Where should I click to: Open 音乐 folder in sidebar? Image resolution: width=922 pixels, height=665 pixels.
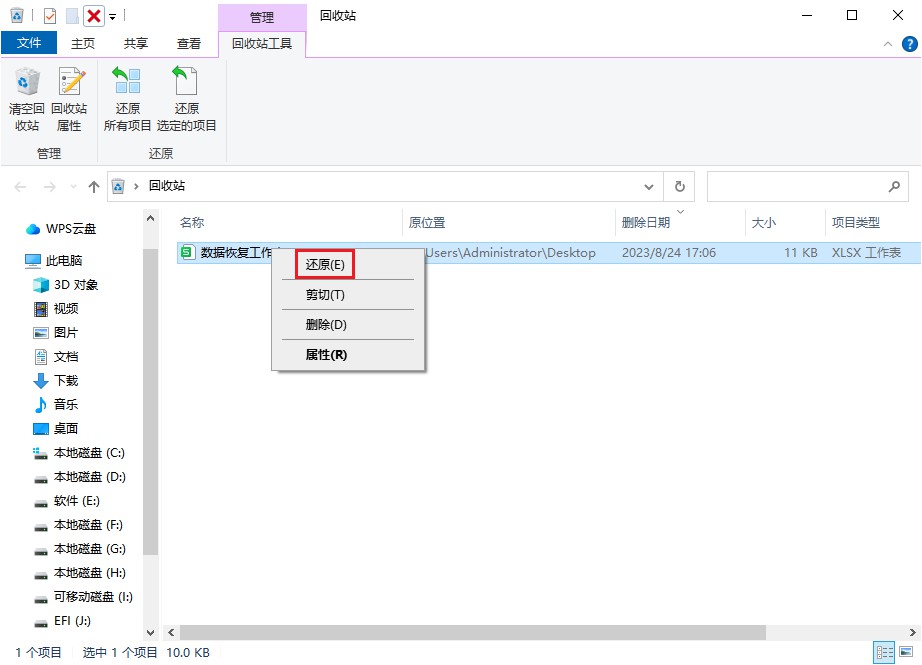tap(56, 405)
